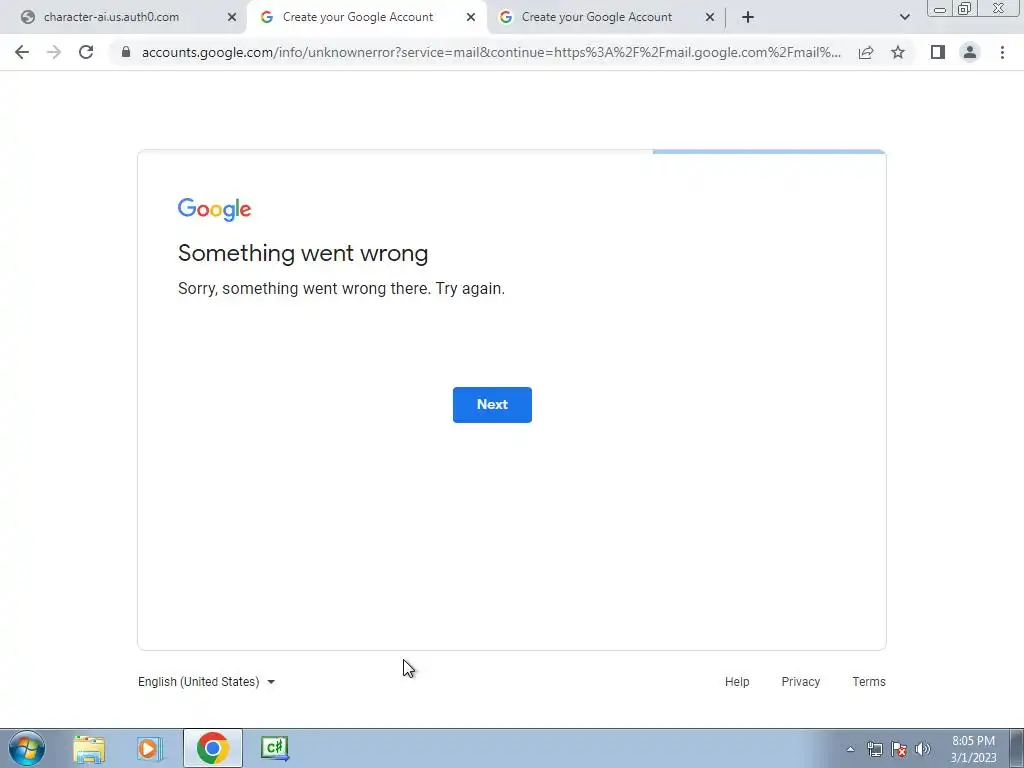This screenshot has width=1024, height=768.
Task: Open Chrome's three-dot menu
Action: (x=1002, y=52)
